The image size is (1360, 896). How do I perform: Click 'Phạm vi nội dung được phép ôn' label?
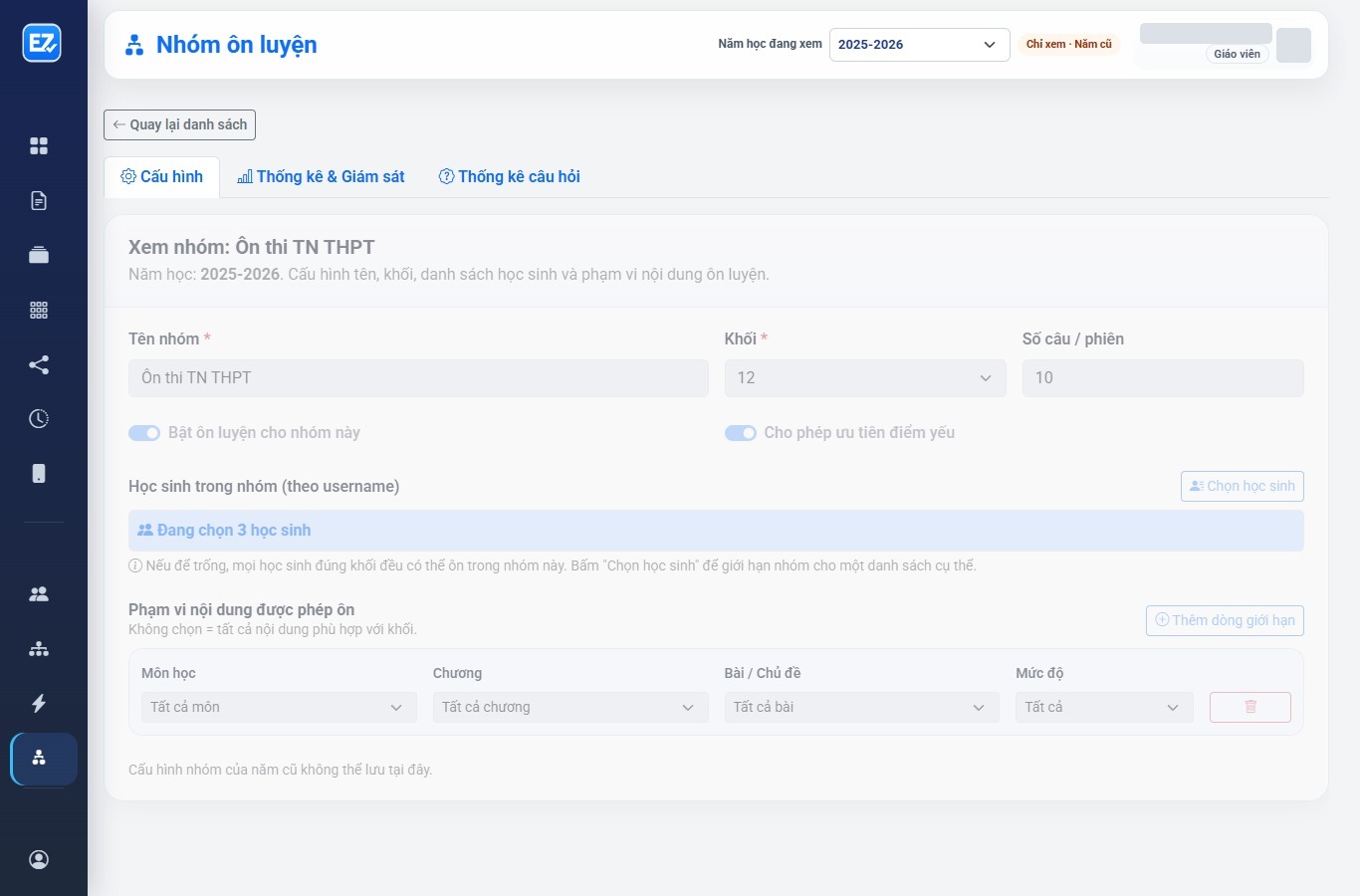pos(242,609)
